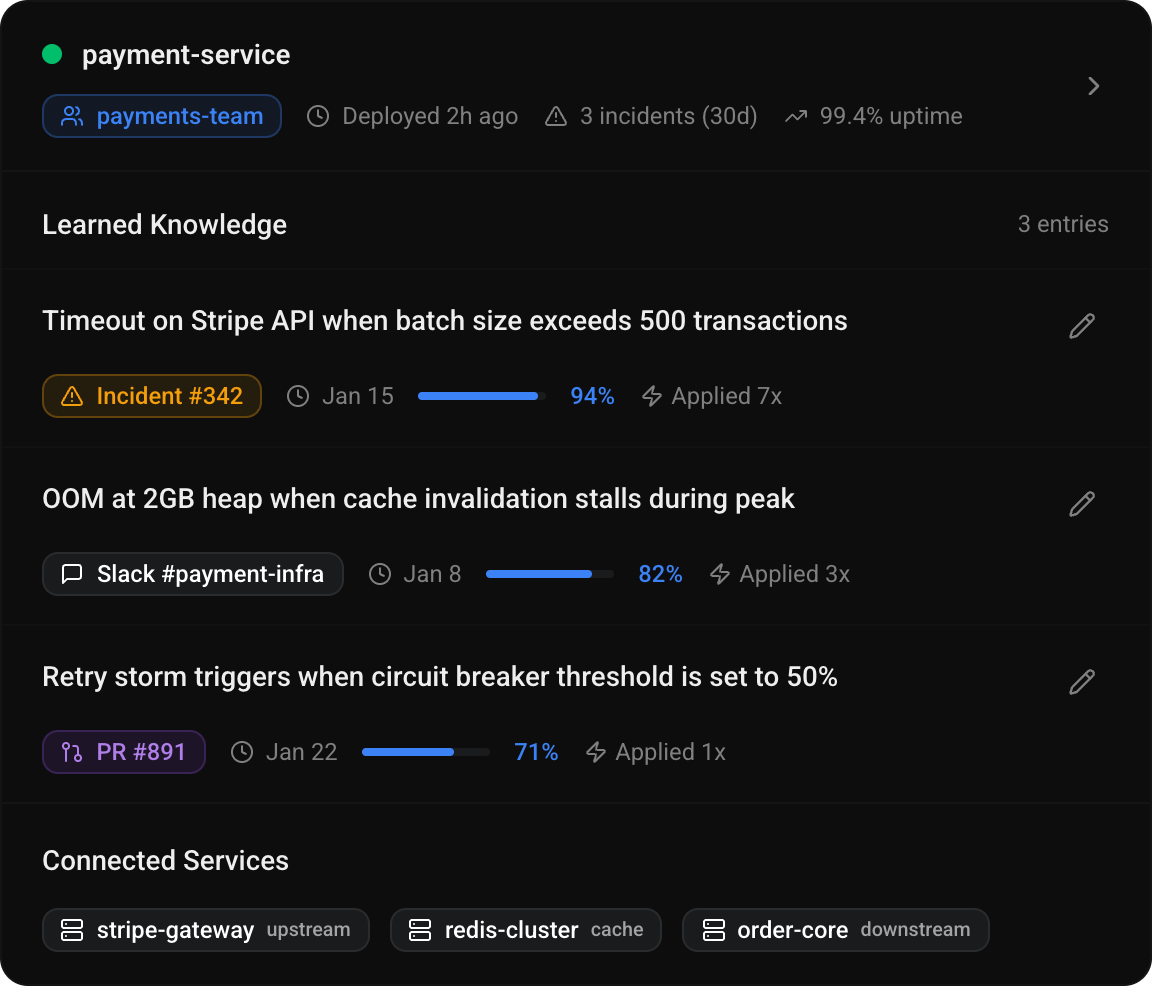Edit the Stripe API timeout entry
This screenshot has width=1152, height=986.
pyautogui.click(x=1082, y=326)
